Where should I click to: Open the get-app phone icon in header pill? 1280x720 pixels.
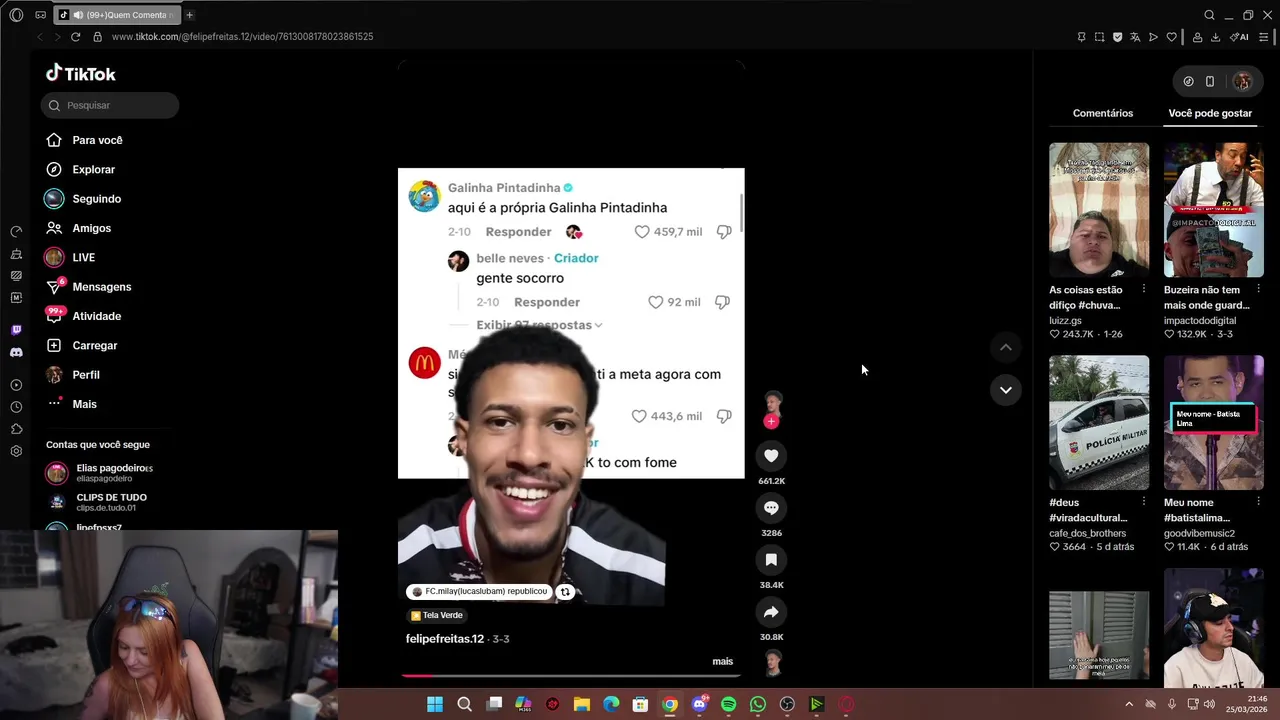coord(1210,82)
